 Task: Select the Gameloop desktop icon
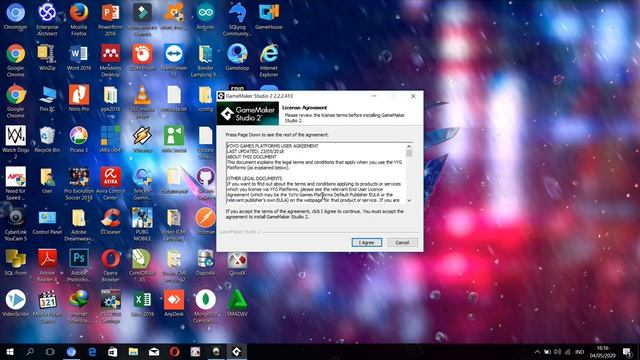[x=237, y=58]
